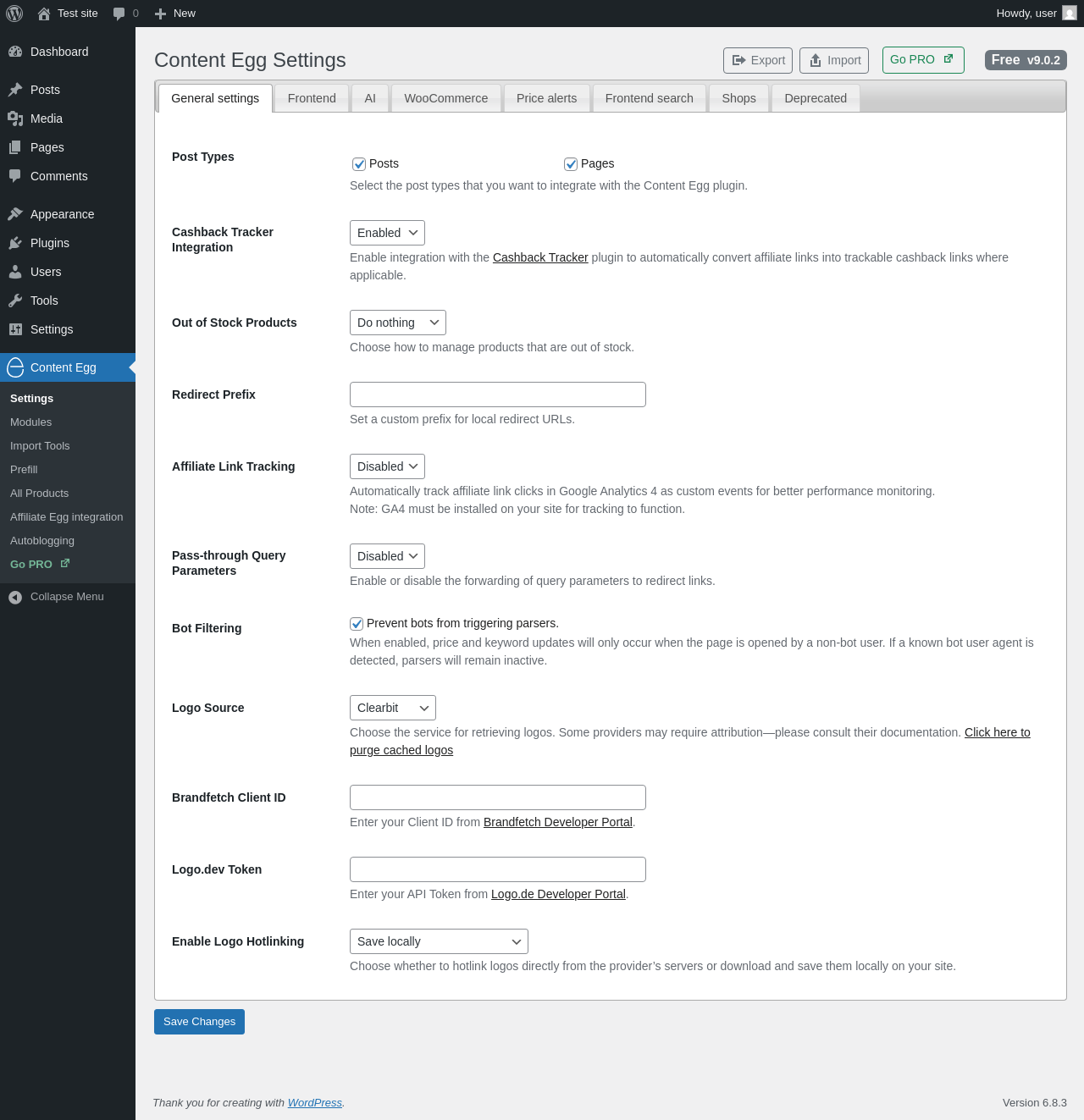Follow the Cashback Tracker plugin link
Viewport: 1084px width, 1120px height.
pyautogui.click(x=540, y=257)
